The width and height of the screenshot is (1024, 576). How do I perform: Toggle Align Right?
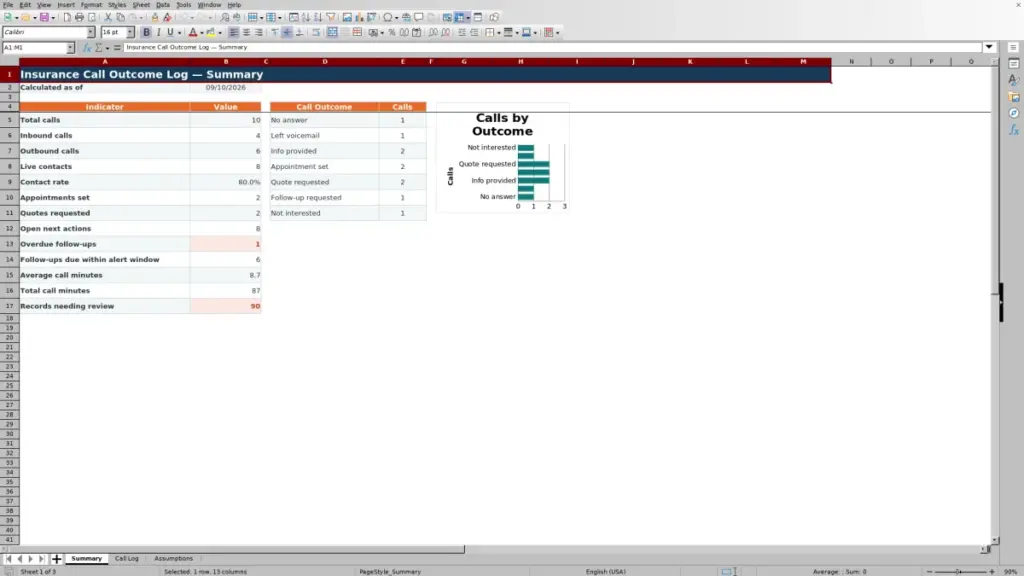point(259,33)
